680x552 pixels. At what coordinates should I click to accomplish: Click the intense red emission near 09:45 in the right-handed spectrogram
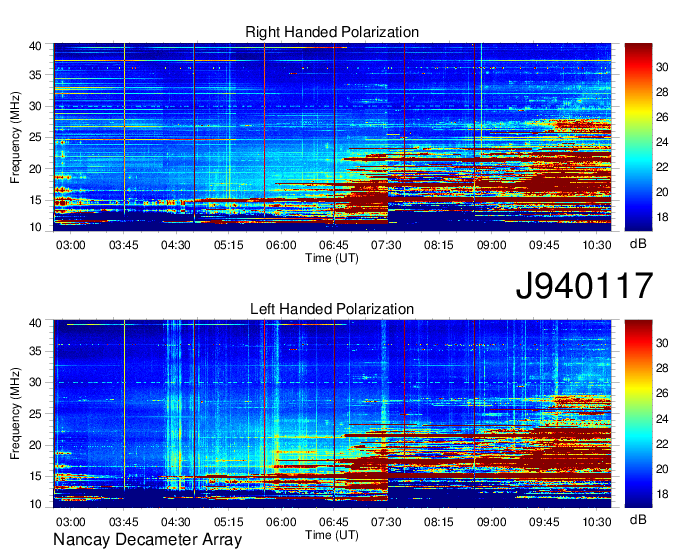(x=546, y=183)
